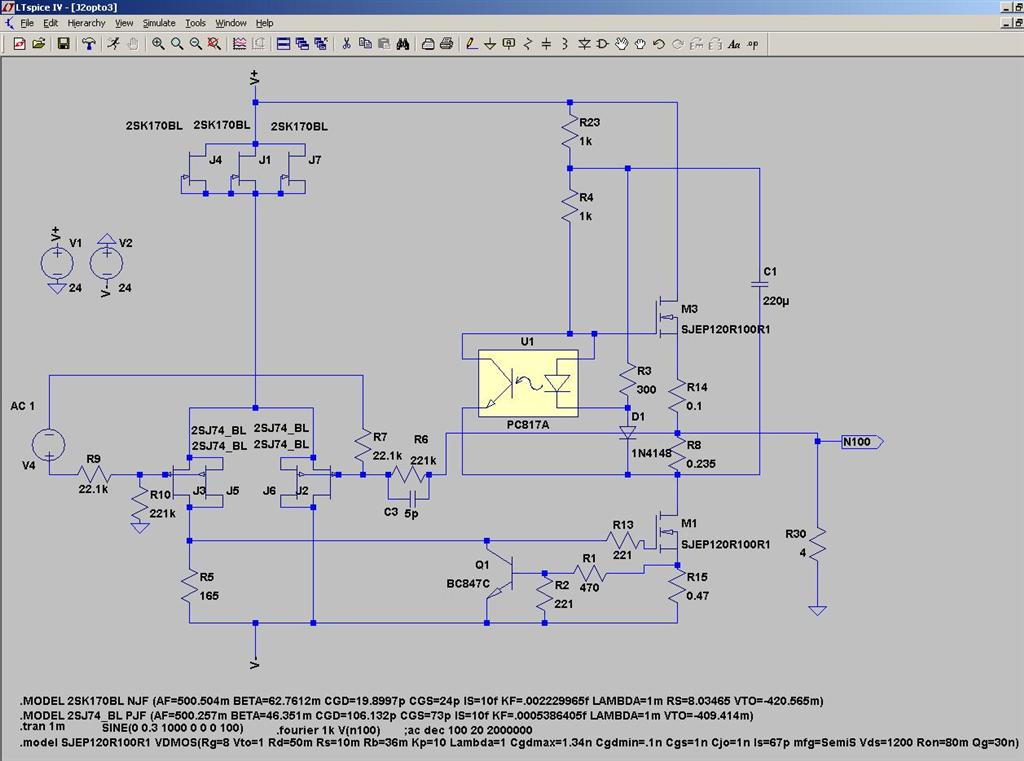
Task: Click the Rotate toolbar icon
Action: click(x=696, y=44)
